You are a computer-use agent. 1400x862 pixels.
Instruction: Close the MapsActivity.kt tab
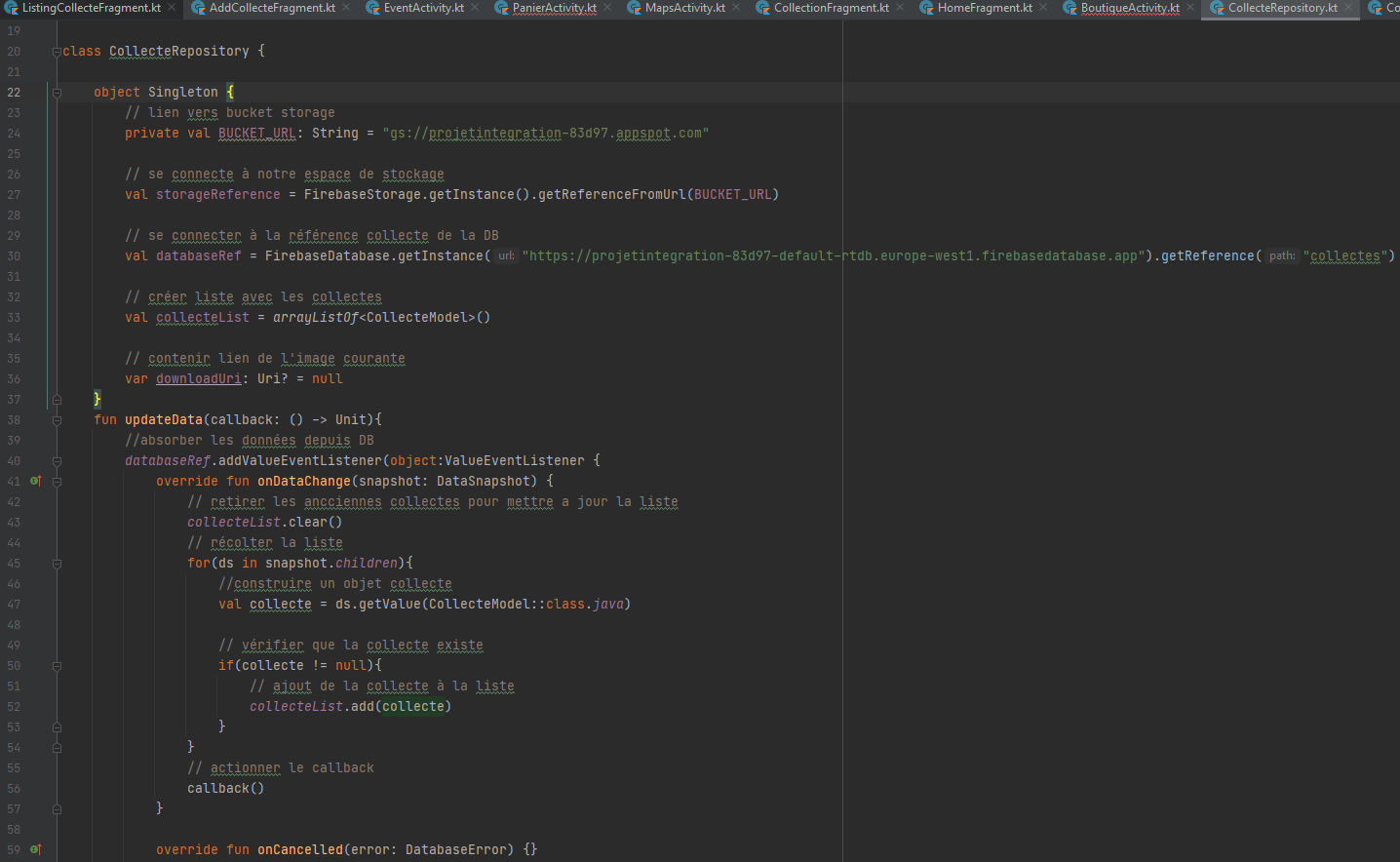click(x=736, y=8)
